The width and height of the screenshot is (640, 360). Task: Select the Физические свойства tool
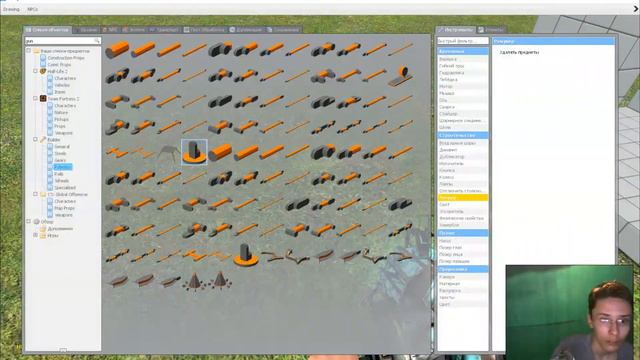(x=461, y=218)
